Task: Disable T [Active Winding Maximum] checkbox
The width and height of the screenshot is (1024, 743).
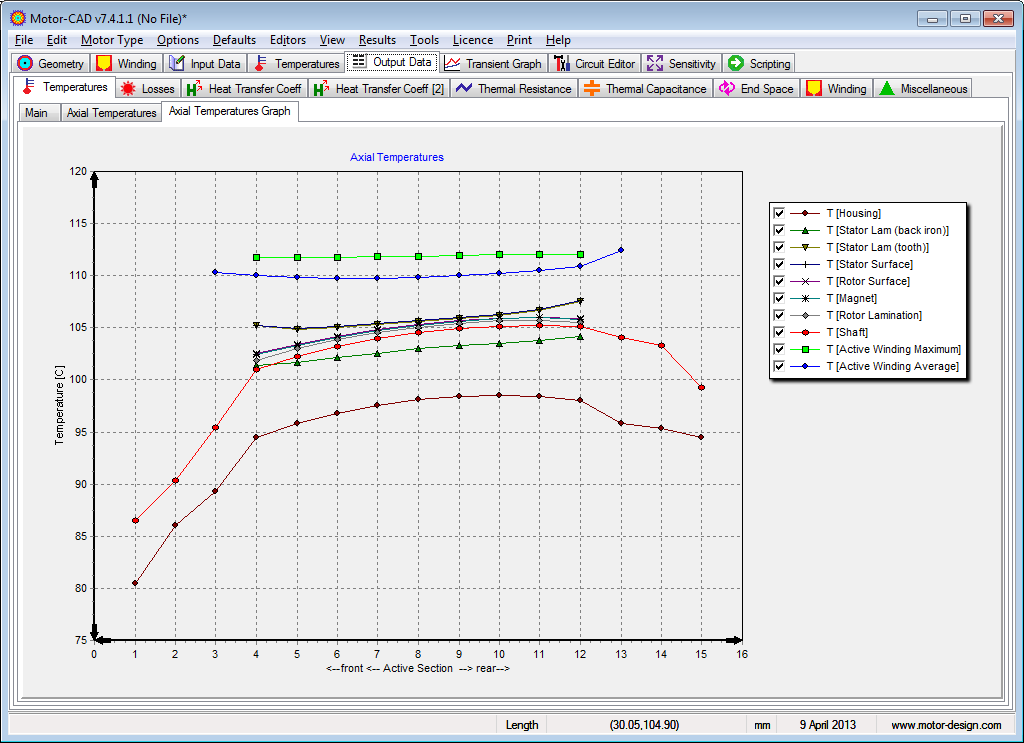Action: (x=779, y=349)
